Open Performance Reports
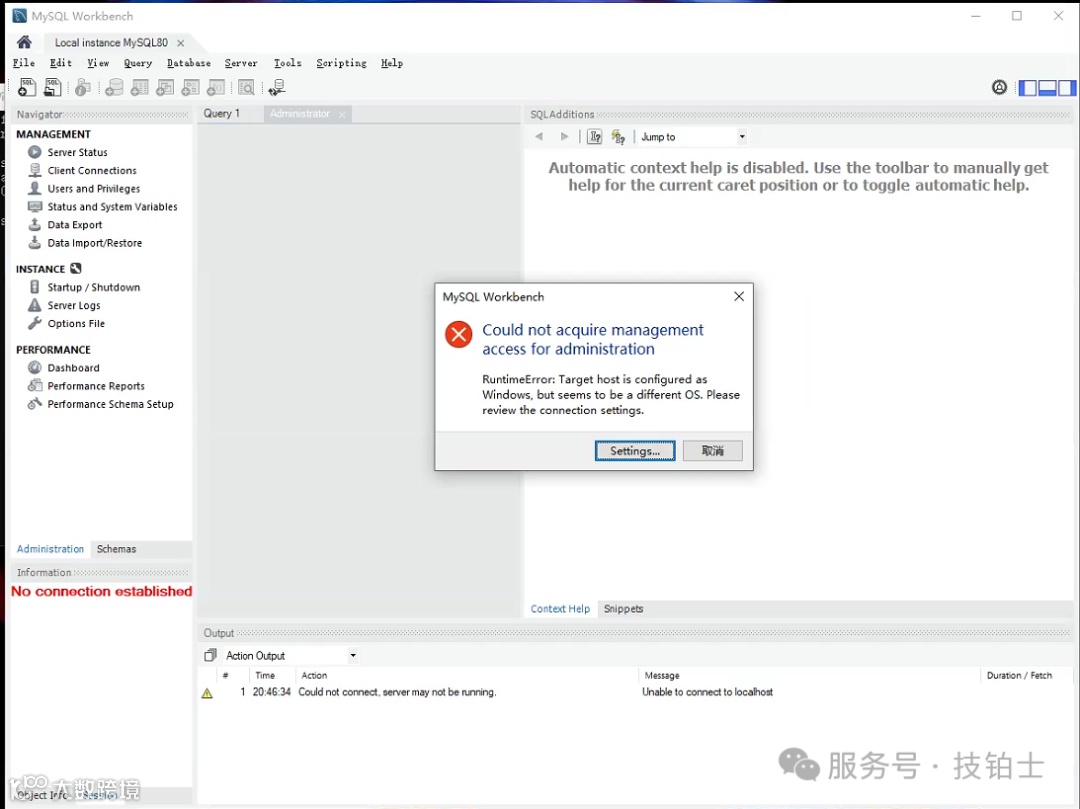 pos(96,386)
